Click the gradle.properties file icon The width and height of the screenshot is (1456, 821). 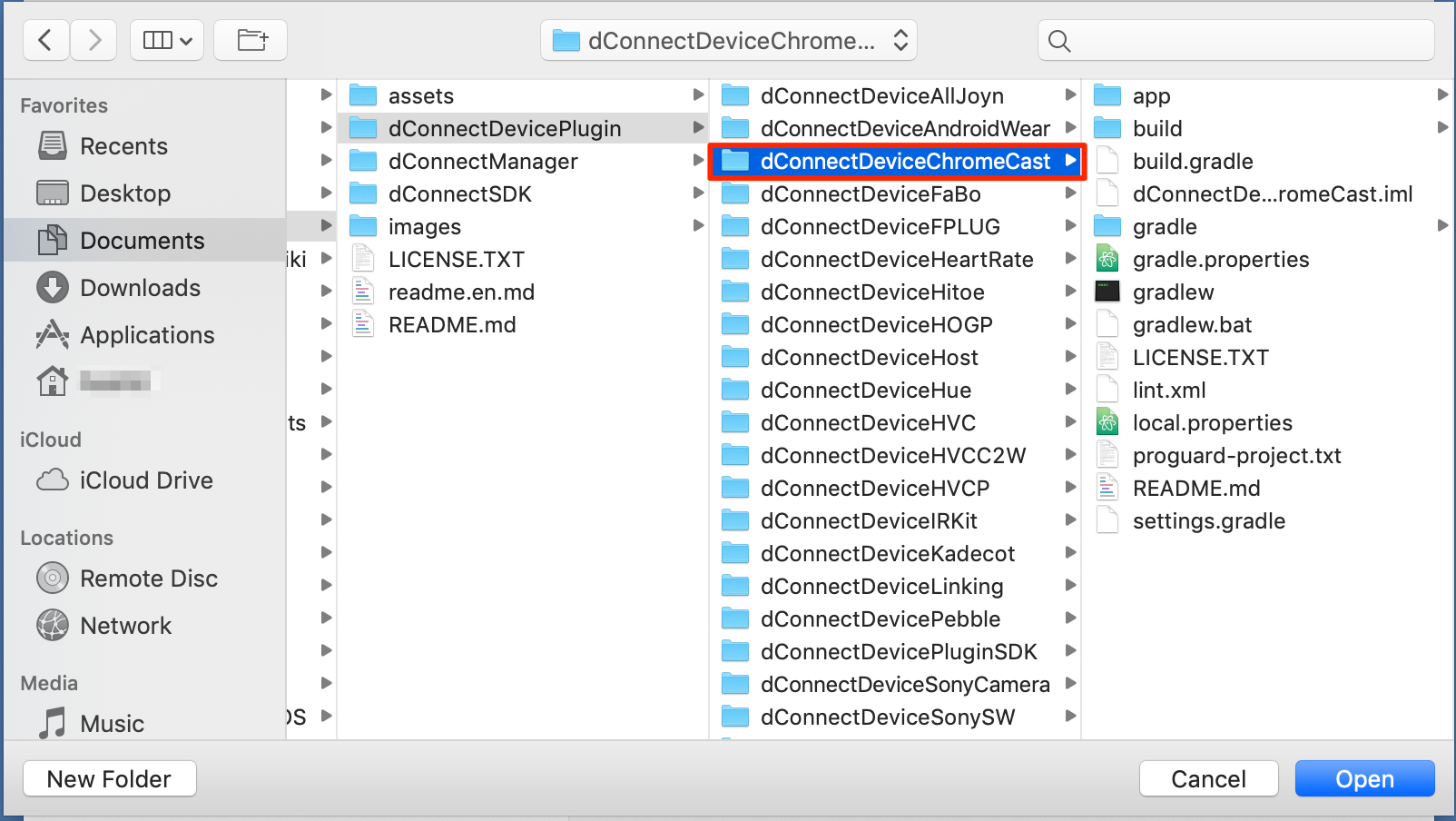pyautogui.click(x=1107, y=260)
